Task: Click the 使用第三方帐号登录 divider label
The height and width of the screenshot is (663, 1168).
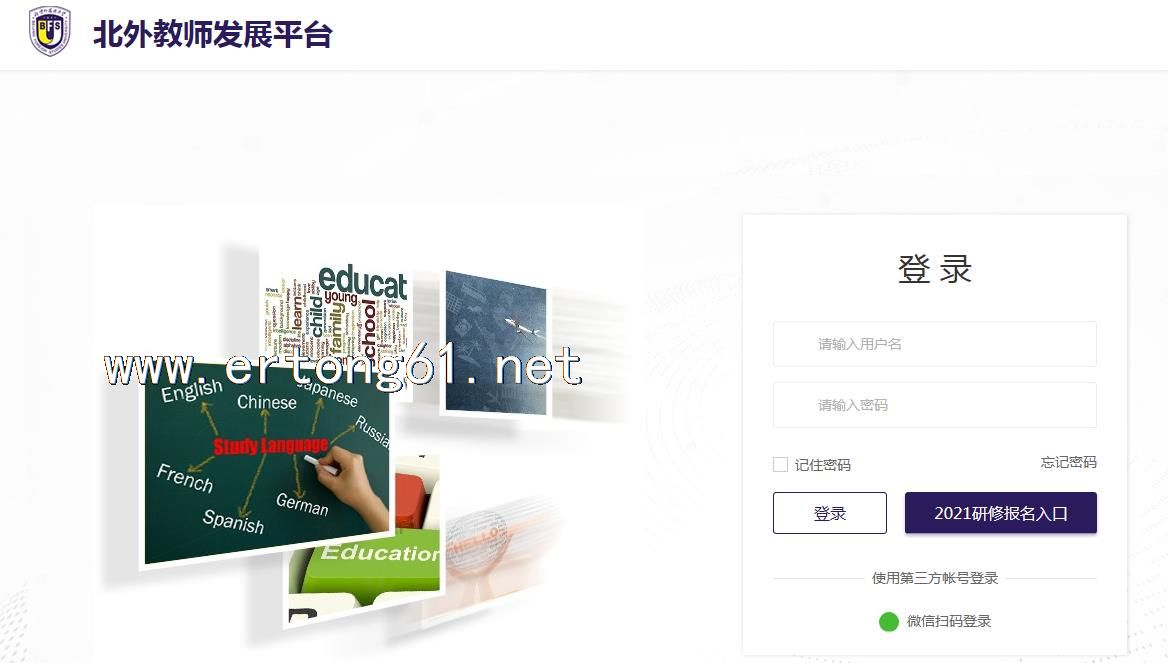Action: point(935,578)
